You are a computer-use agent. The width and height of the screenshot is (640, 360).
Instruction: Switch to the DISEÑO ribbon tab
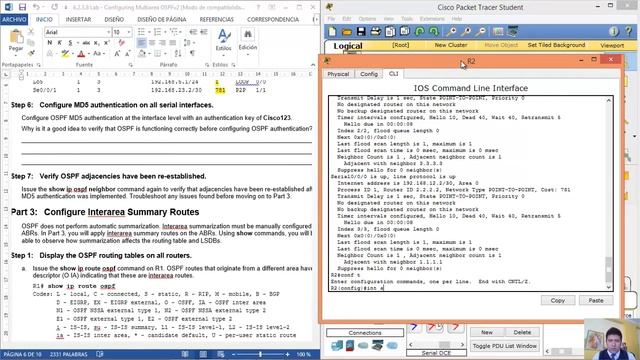(x=114, y=19)
